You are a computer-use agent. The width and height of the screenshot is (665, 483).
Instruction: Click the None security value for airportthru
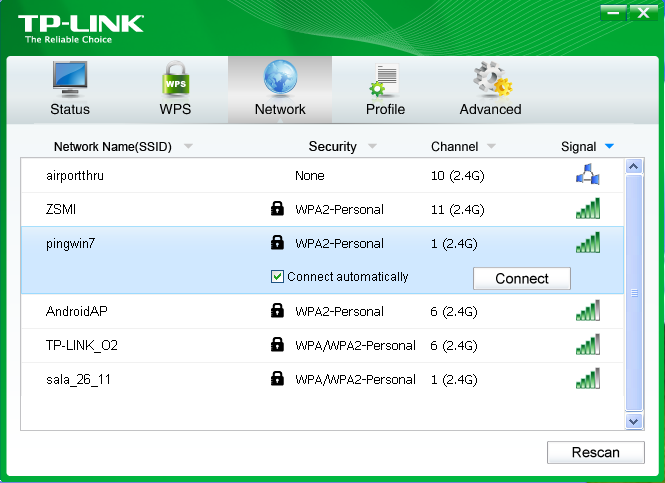coord(310,175)
